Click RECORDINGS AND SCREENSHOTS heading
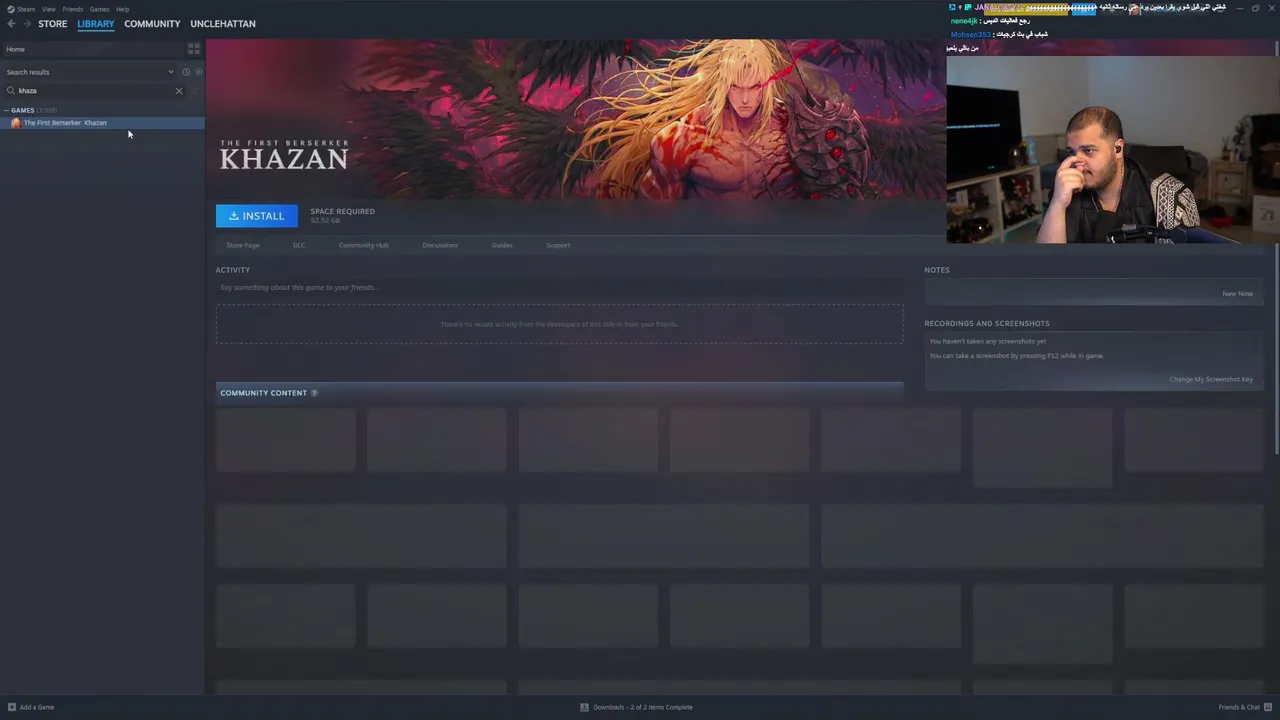The height and width of the screenshot is (720, 1280). click(987, 323)
